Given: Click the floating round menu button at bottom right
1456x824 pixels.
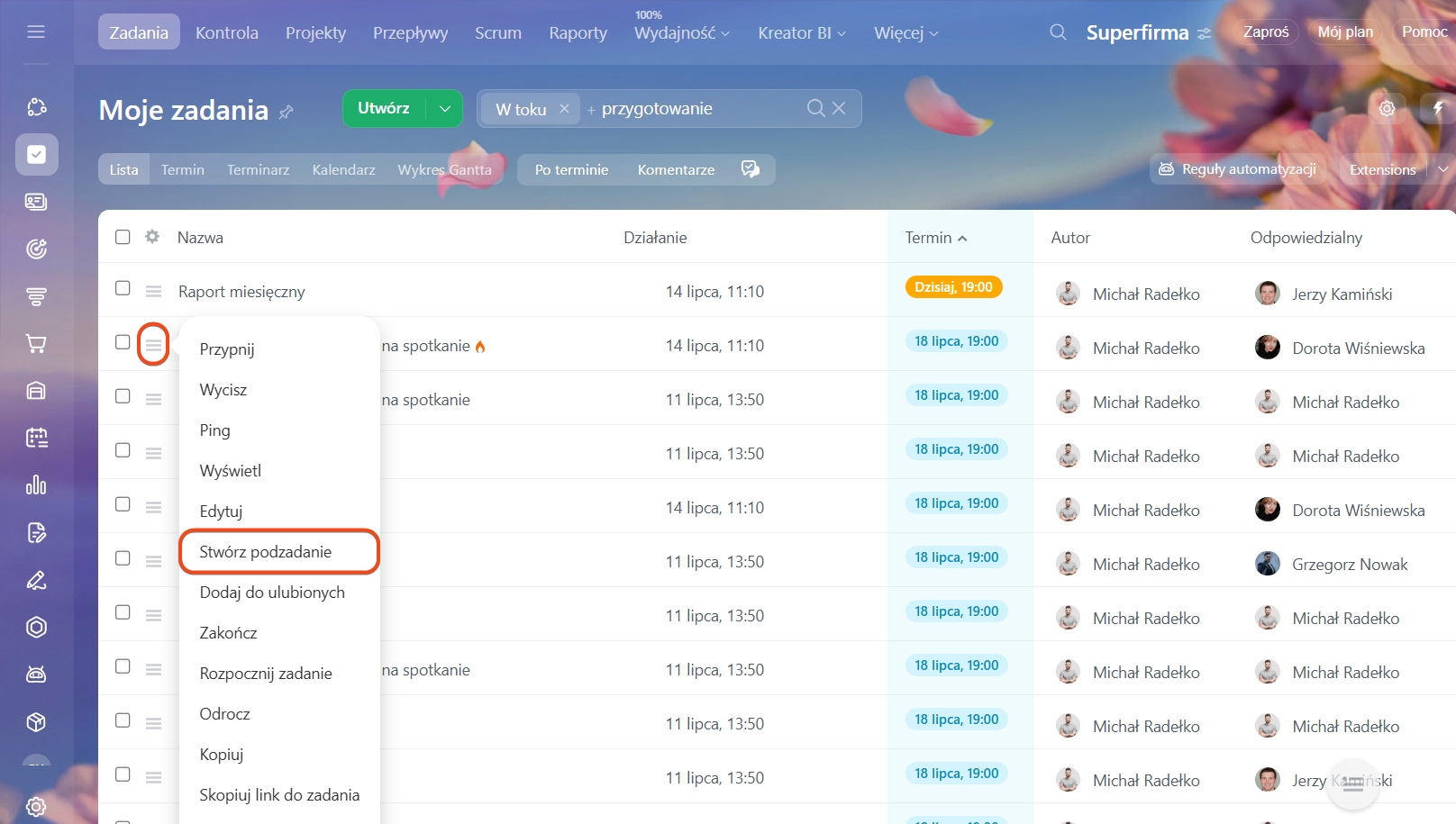Looking at the screenshot, I should pos(1353,784).
